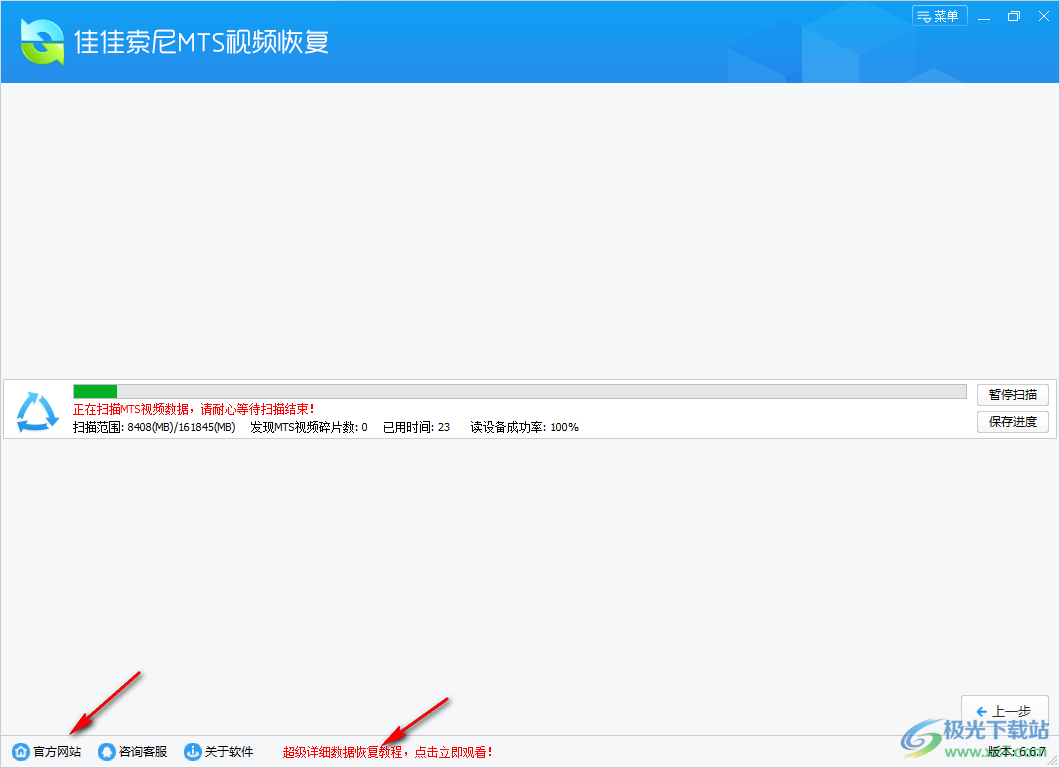Minimize the application window

tap(984, 16)
